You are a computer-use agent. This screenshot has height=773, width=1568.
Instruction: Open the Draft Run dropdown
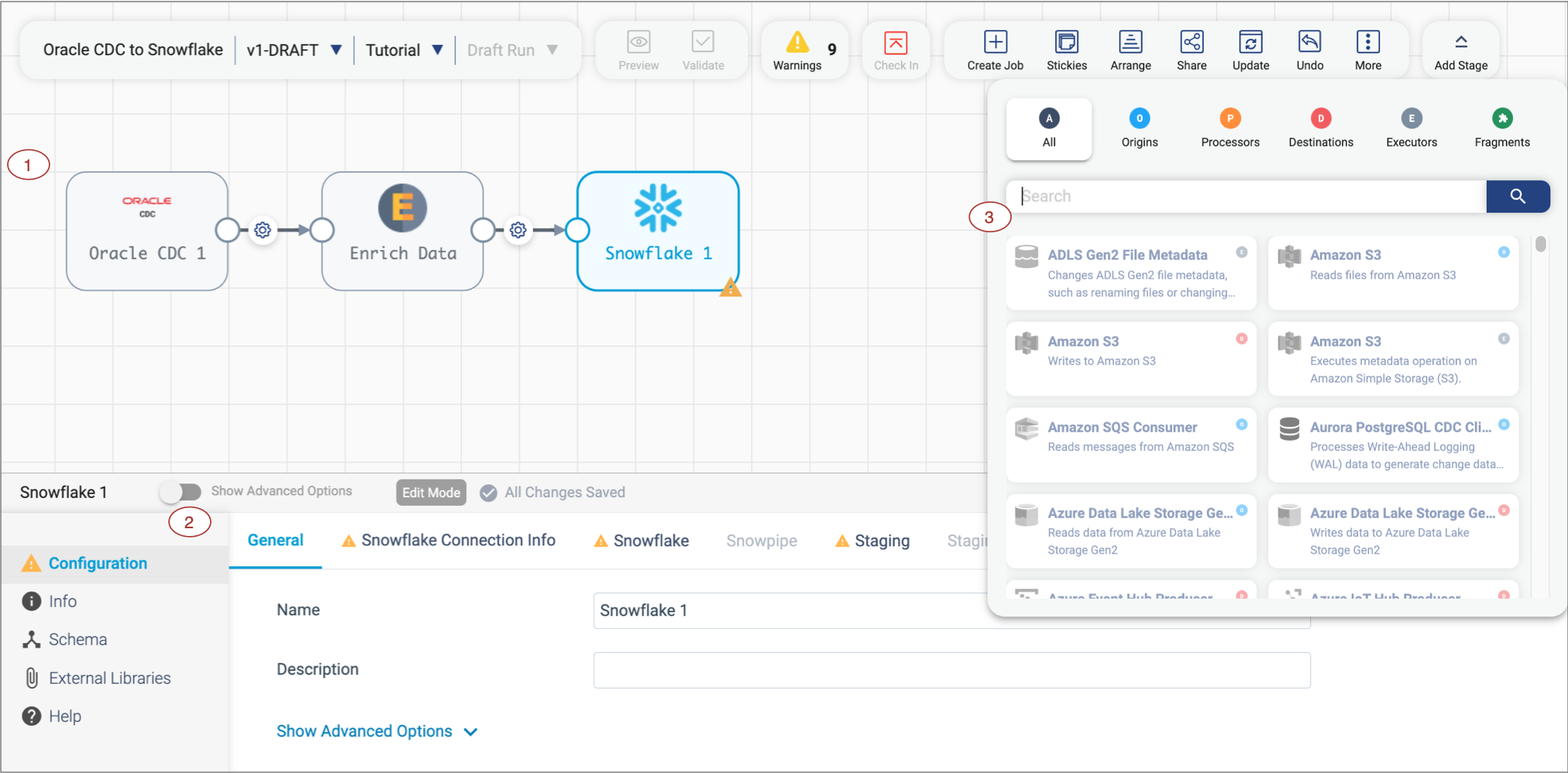pyautogui.click(x=512, y=50)
